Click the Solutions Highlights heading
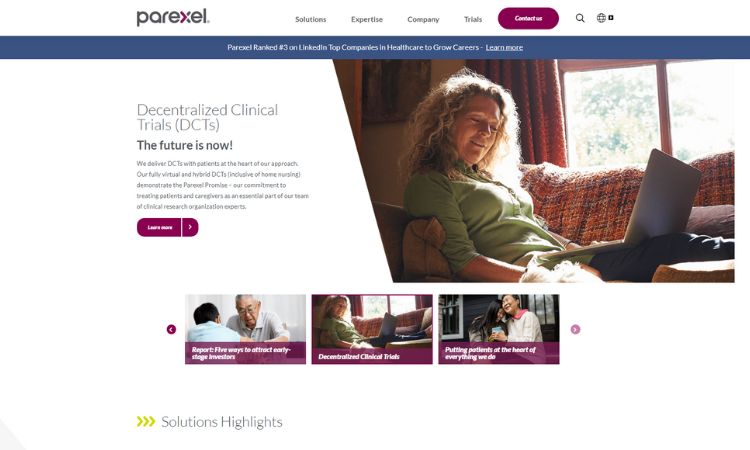The width and height of the screenshot is (750, 450). click(x=221, y=422)
